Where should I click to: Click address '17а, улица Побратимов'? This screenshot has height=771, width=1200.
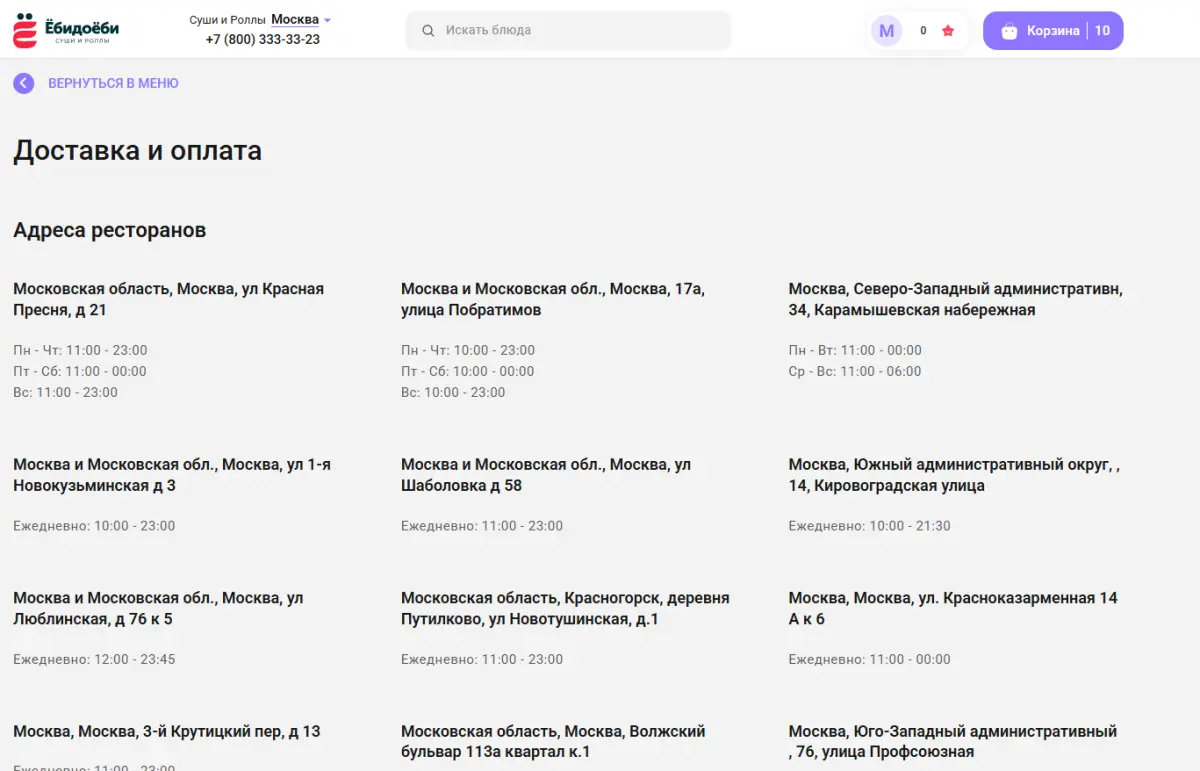(553, 299)
